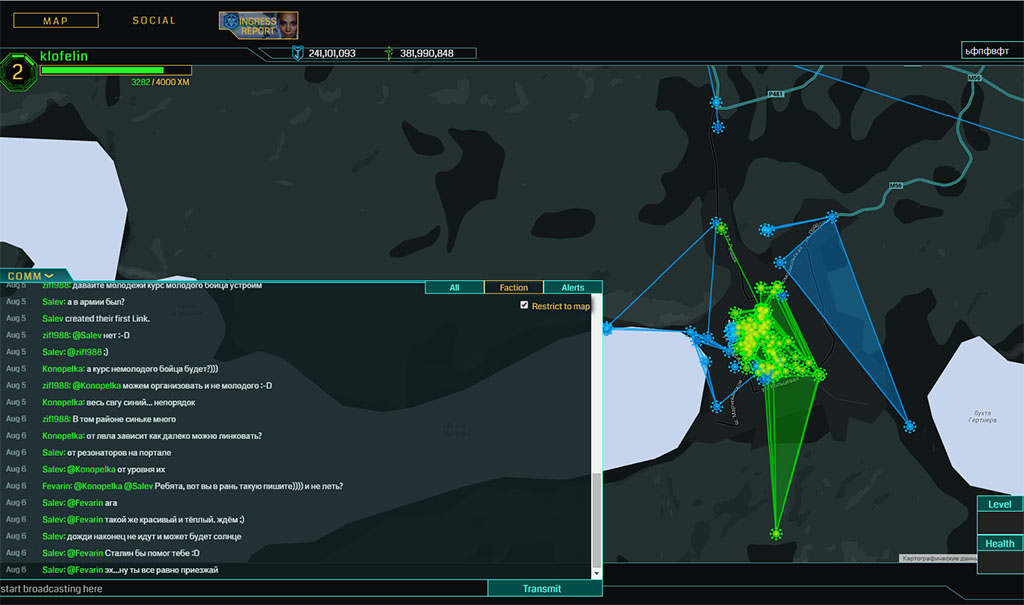Click the klofelin agent name
This screenshot has width=1024, height=605.
coord(64,56)
